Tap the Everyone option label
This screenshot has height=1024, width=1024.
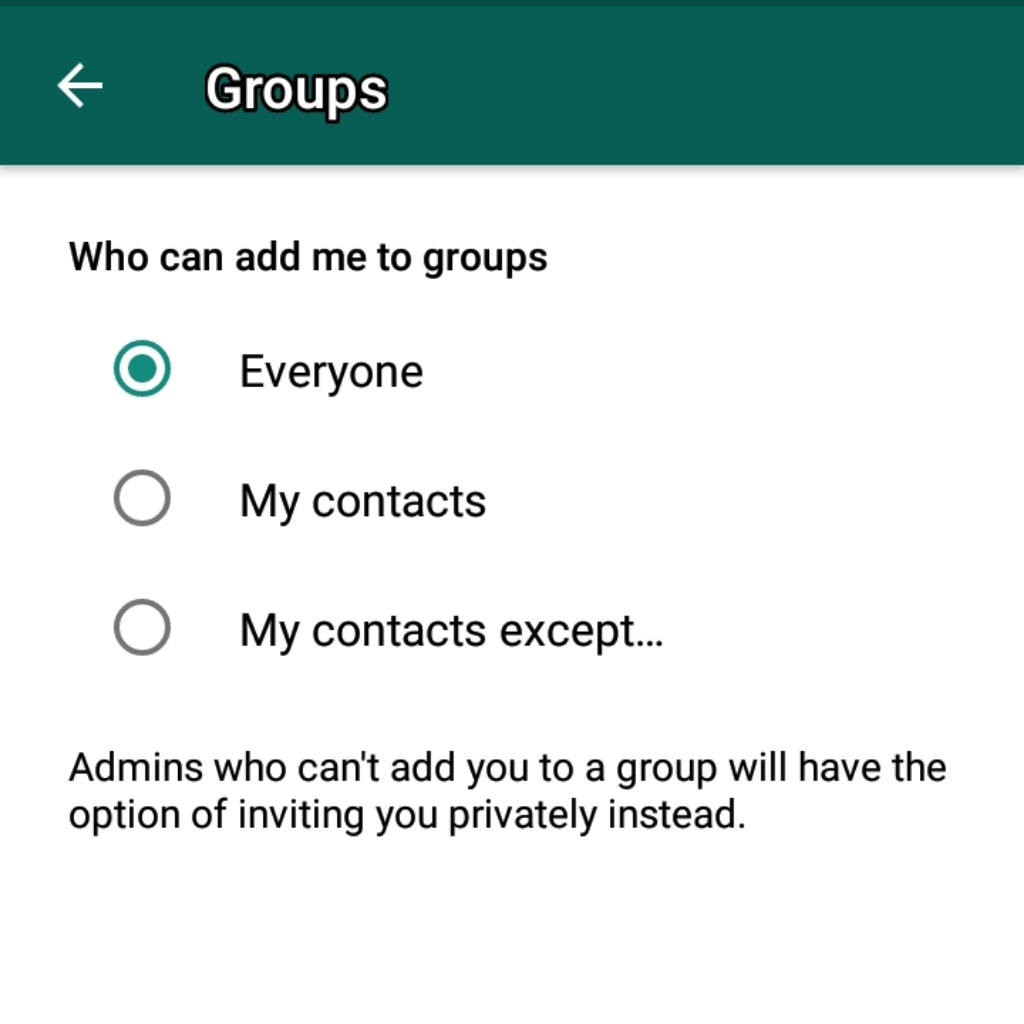coord(331,372)
